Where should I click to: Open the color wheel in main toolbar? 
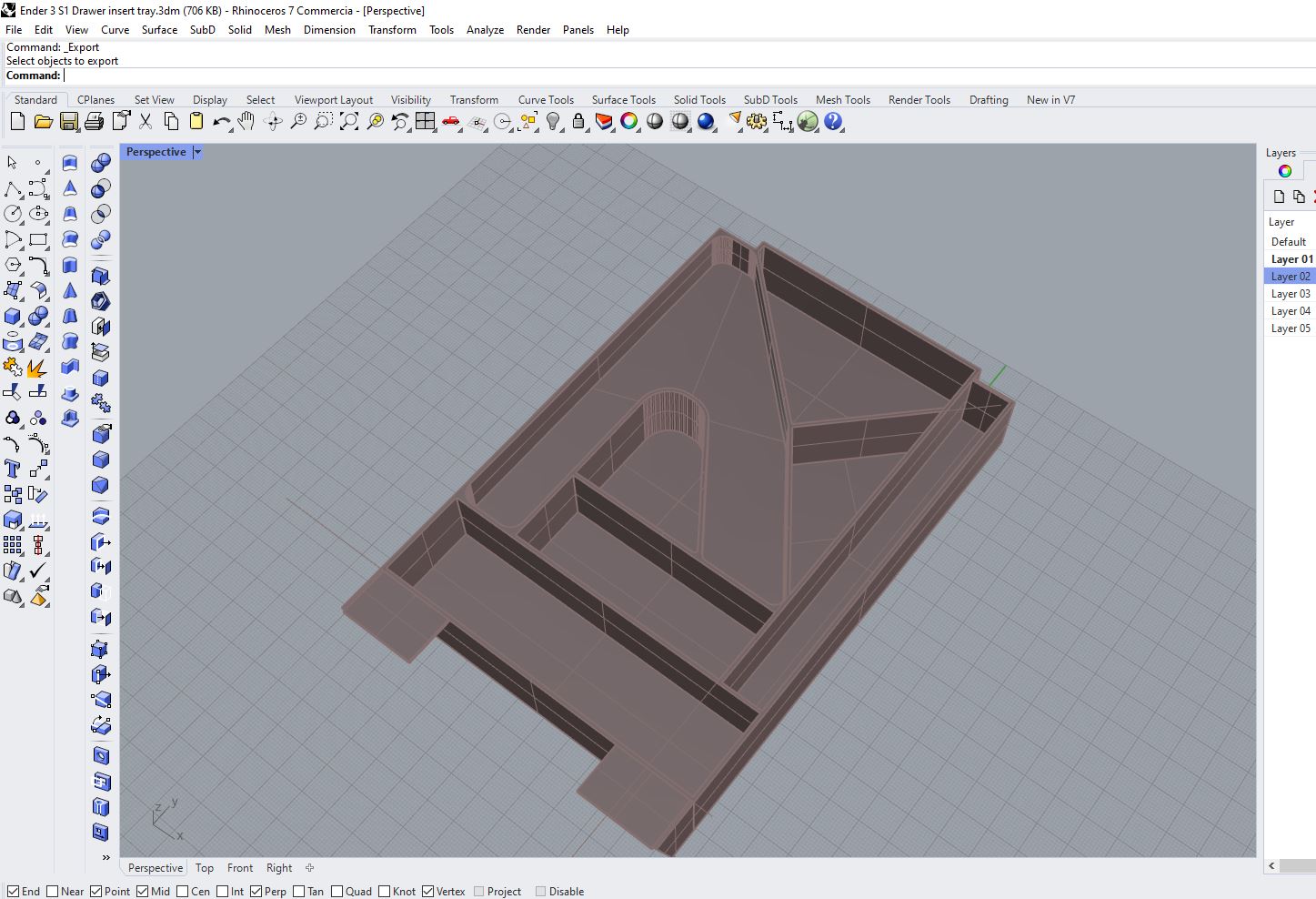(629, 121)
